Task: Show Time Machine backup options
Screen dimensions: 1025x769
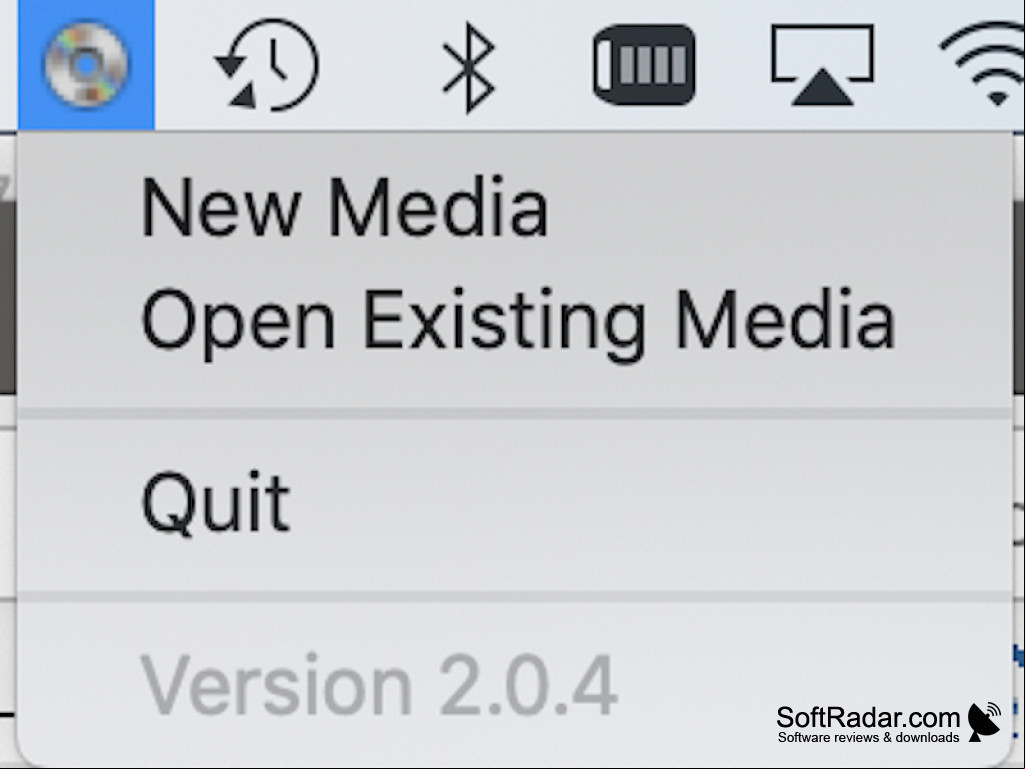Action: (267, 65)
